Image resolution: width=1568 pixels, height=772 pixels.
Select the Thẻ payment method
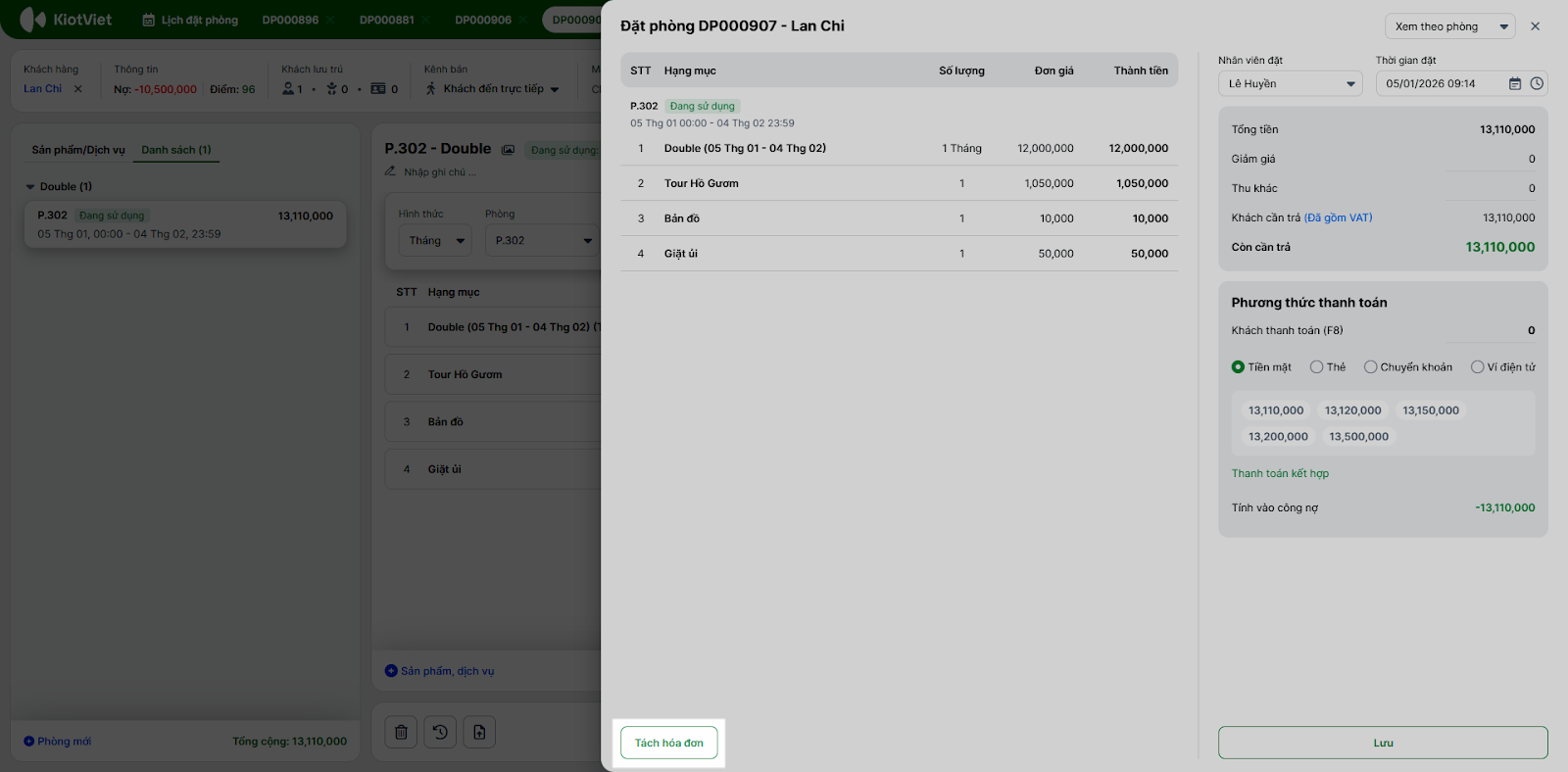pyautogui.click(x=1317, y=367)
